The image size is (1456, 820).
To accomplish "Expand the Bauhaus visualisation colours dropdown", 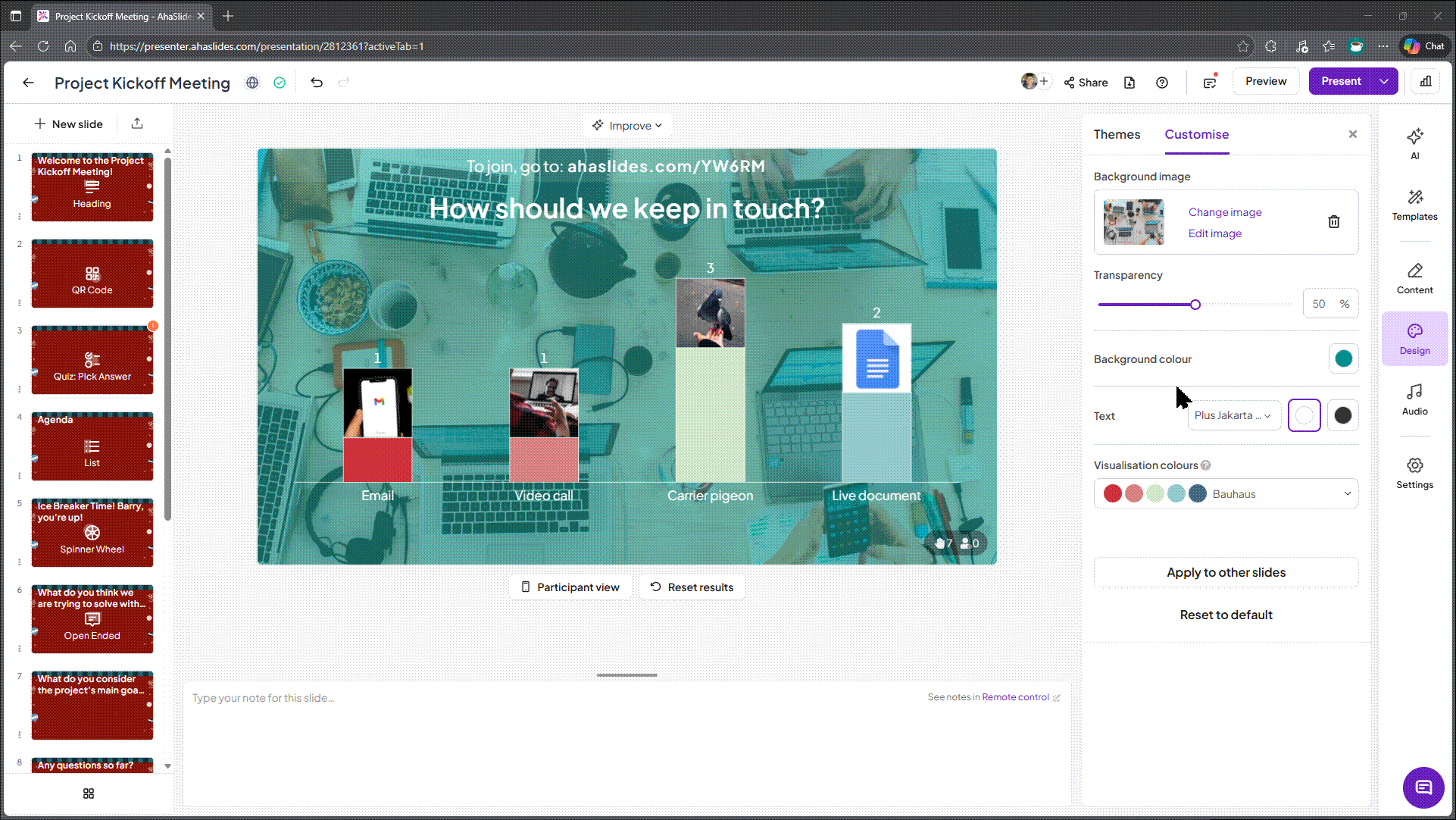I will [x=1226, y=493].
